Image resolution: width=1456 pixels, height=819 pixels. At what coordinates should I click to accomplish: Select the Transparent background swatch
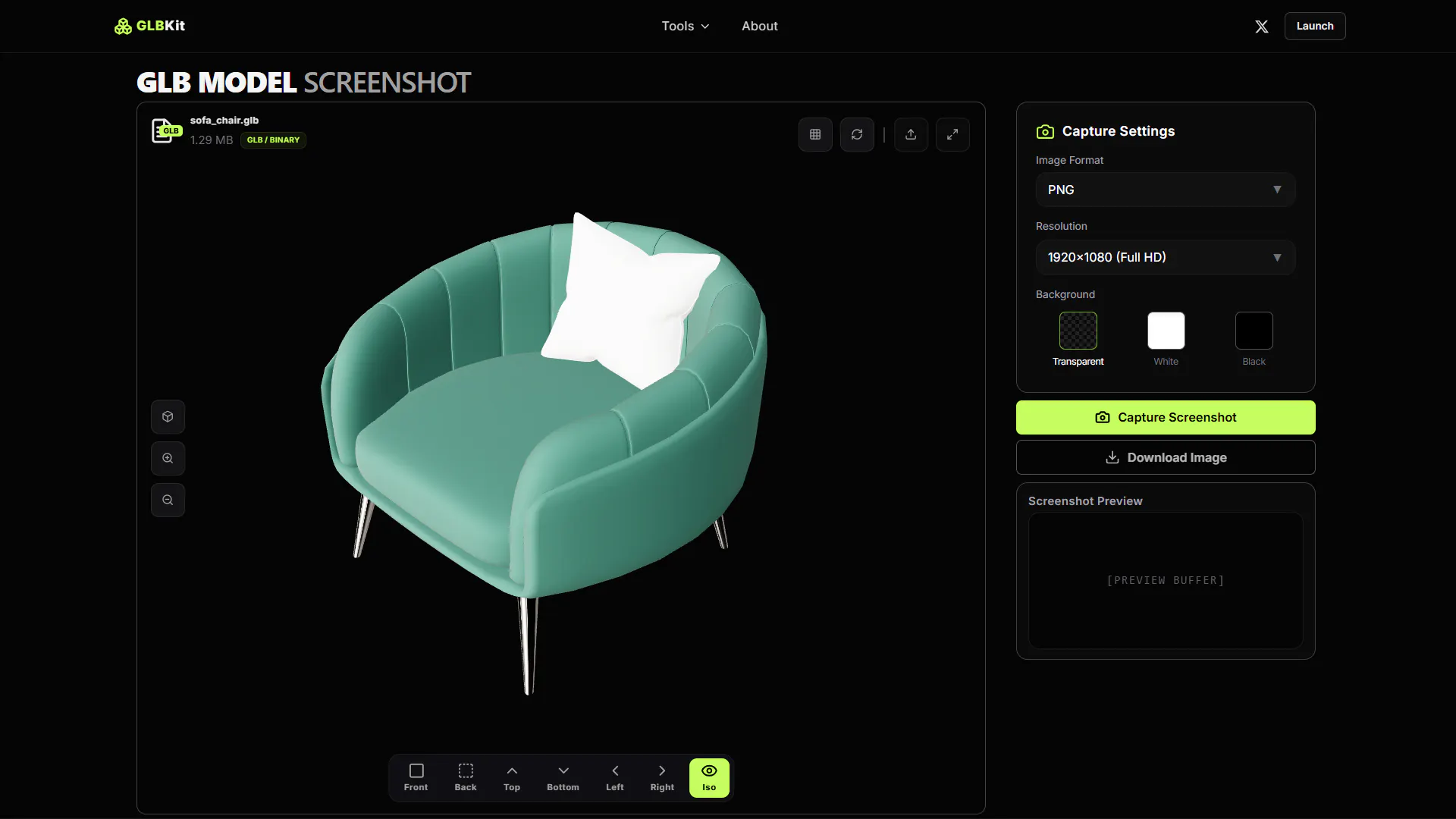tap(1078, 331)
